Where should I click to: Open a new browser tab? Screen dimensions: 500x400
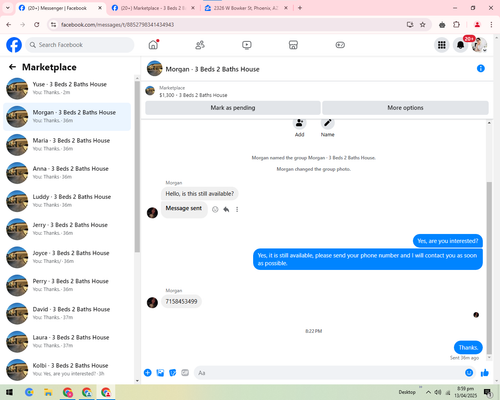click(x=300, y=8)
